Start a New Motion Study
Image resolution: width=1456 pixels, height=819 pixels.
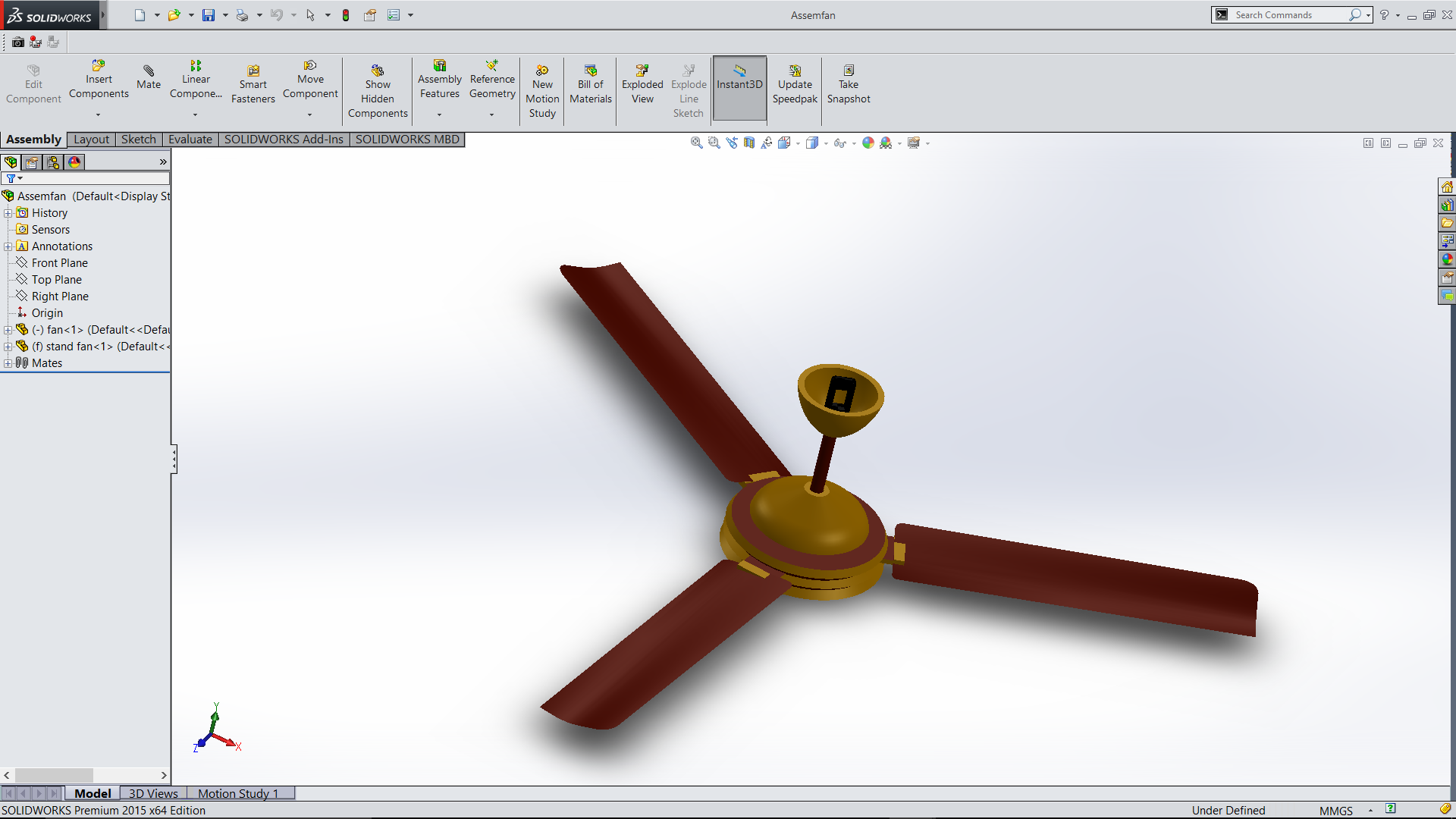(542, 91)
